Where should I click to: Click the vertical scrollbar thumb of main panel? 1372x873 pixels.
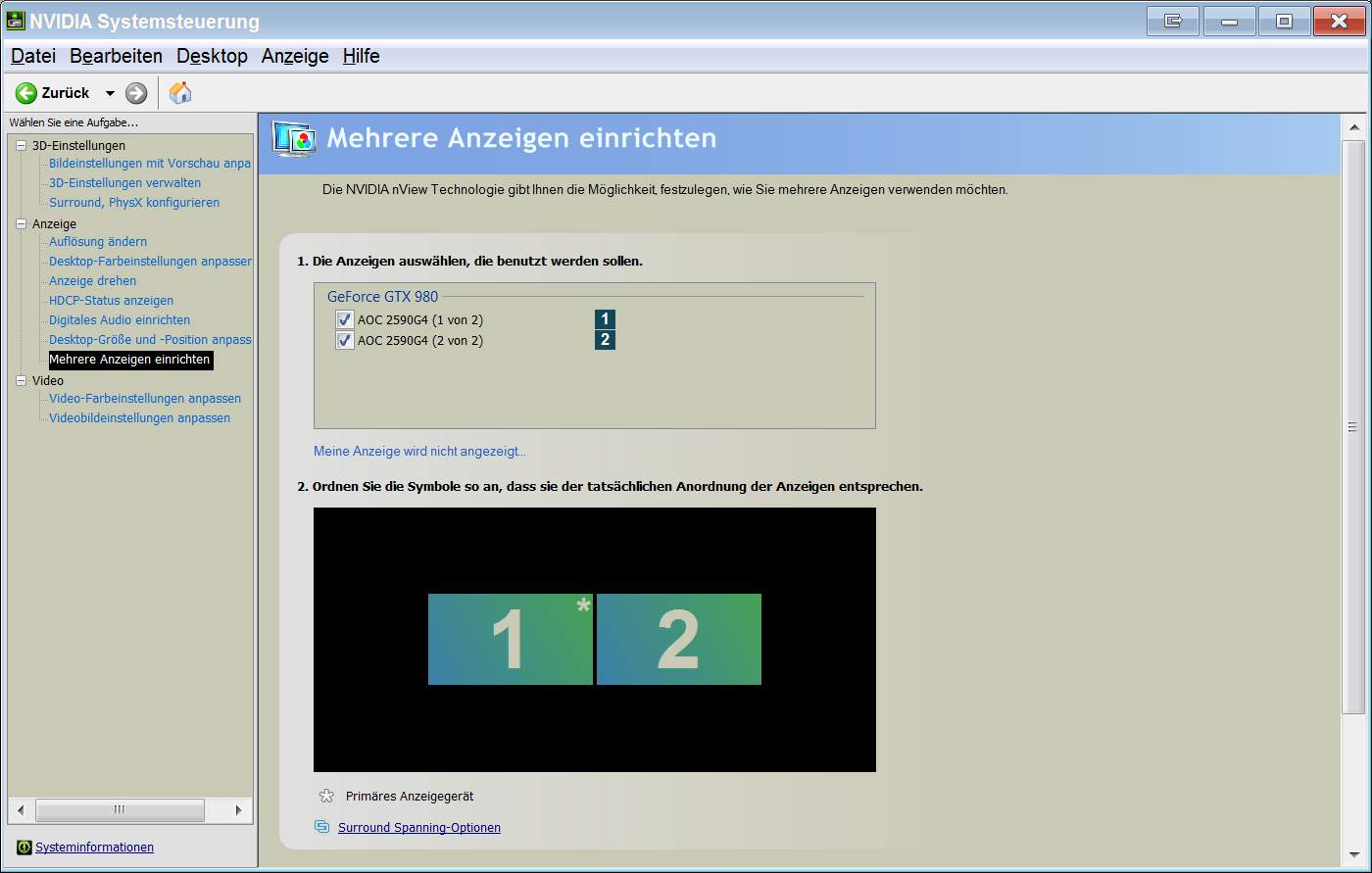(x=1352, y=427)
